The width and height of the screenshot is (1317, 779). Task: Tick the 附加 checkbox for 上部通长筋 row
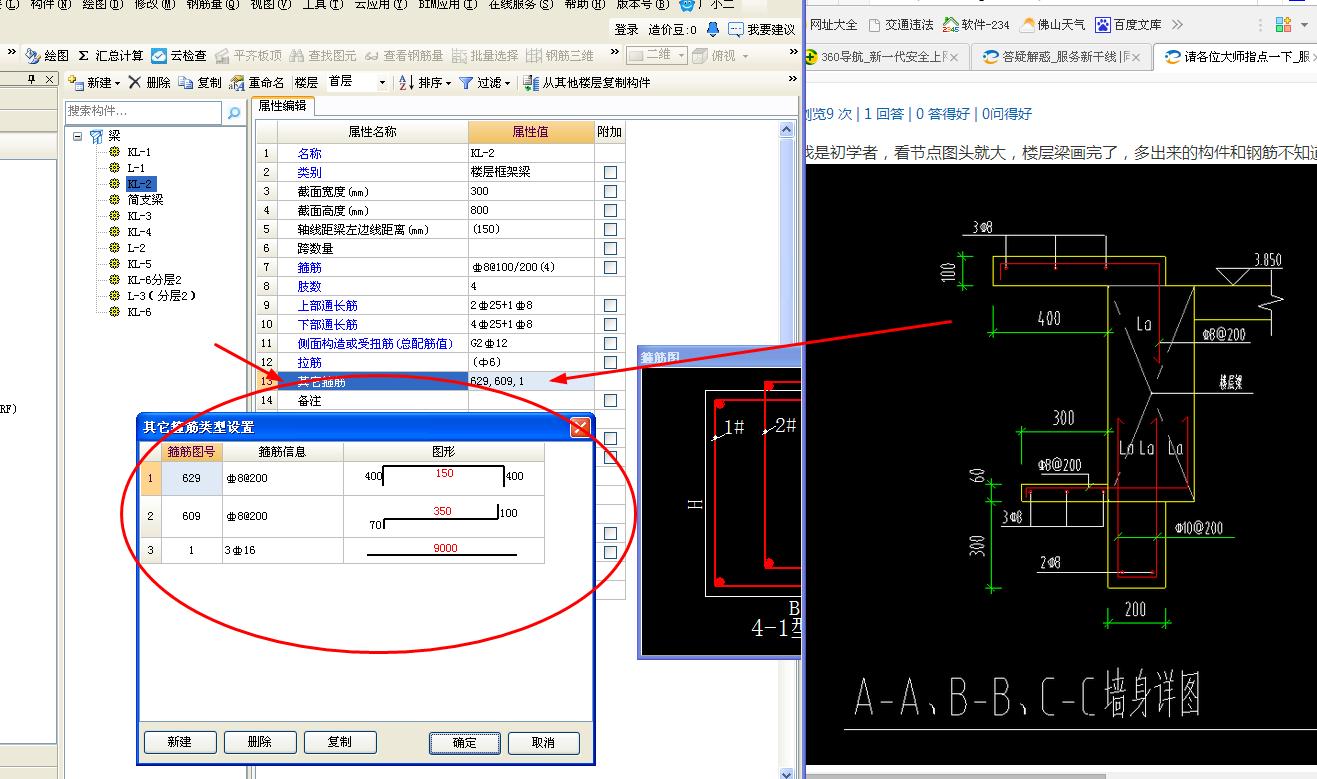point(610,305)
